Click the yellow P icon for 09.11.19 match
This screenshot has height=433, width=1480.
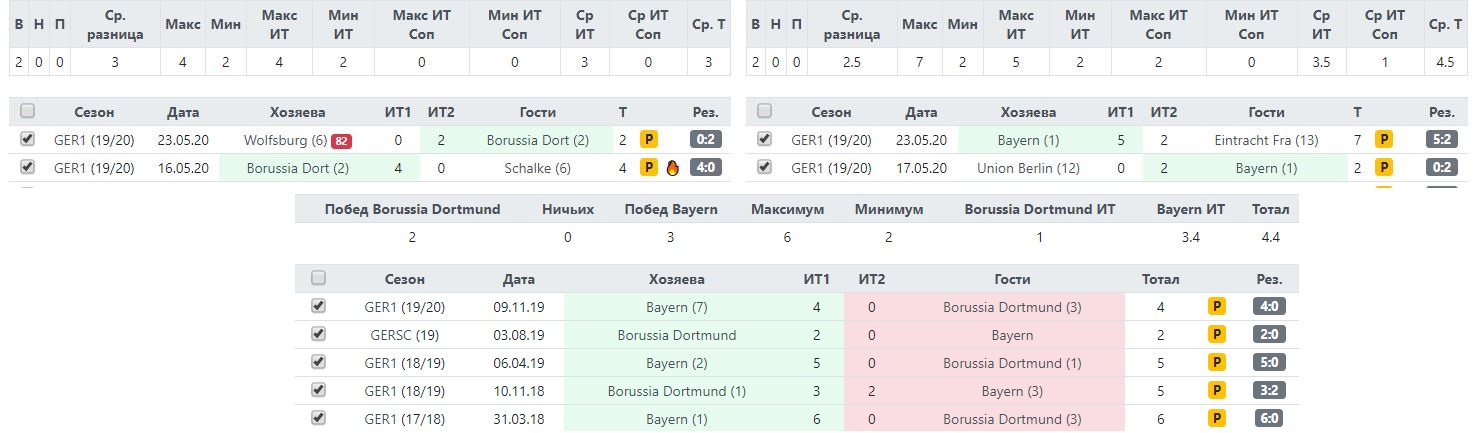(x=1217, y=307)
